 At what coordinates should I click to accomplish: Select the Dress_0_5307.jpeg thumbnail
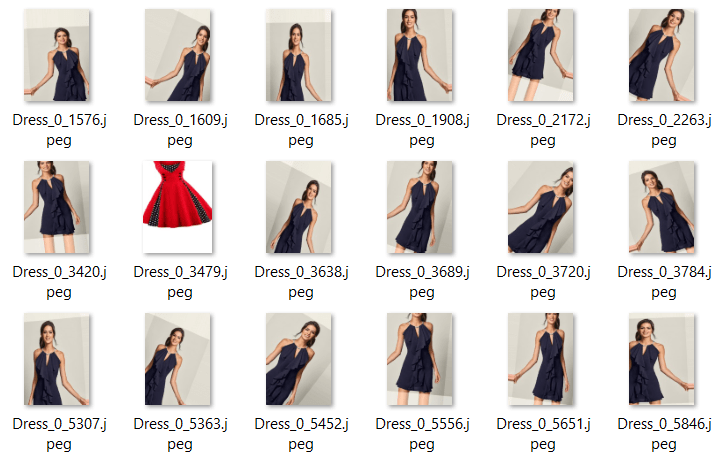click(57, 359)
